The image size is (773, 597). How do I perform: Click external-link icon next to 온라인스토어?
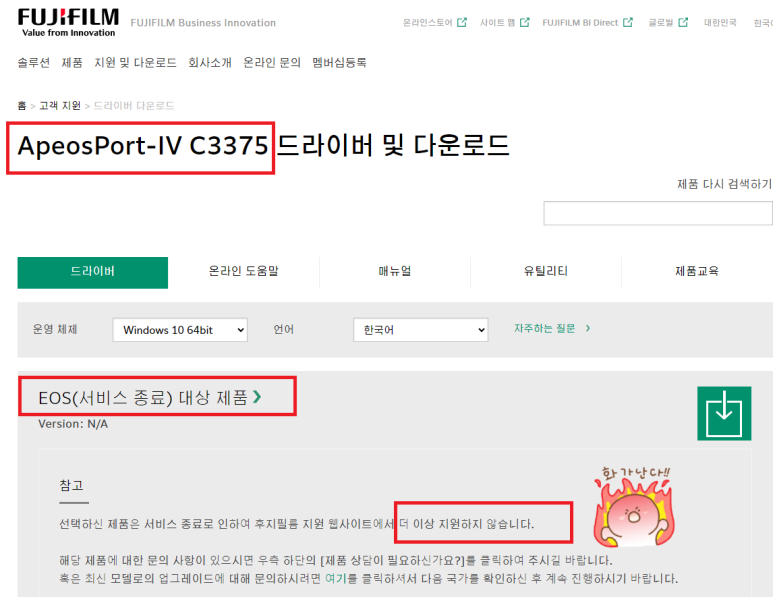point(461,23)
